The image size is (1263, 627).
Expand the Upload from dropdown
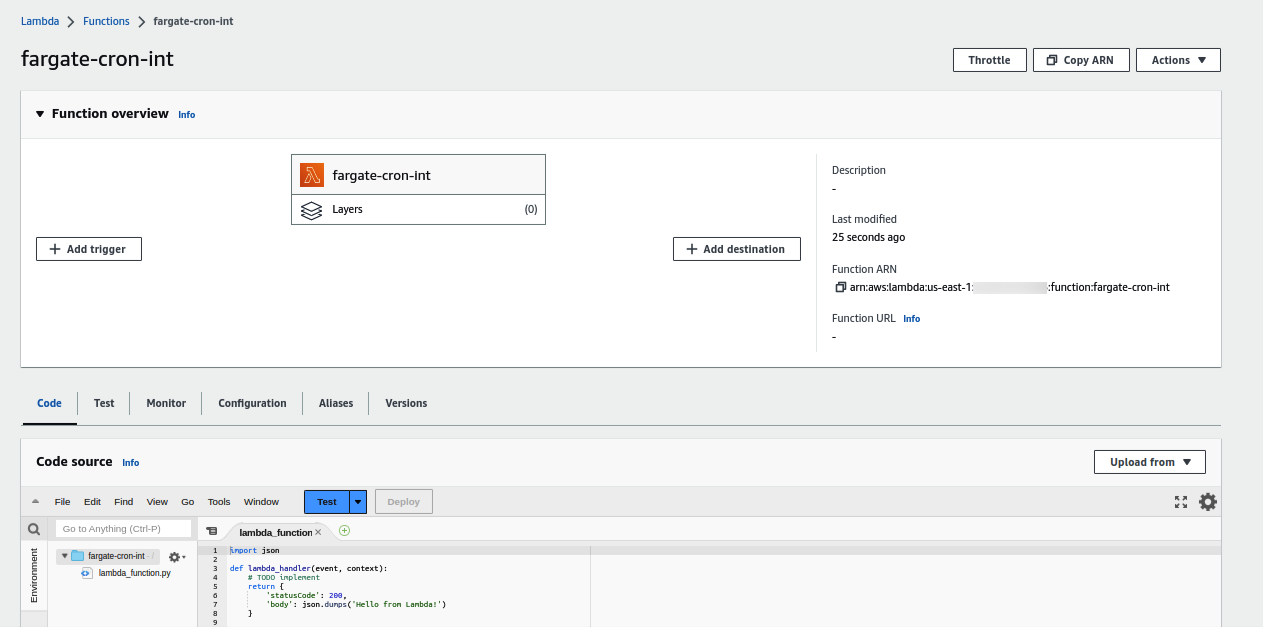pos(1150,462)
